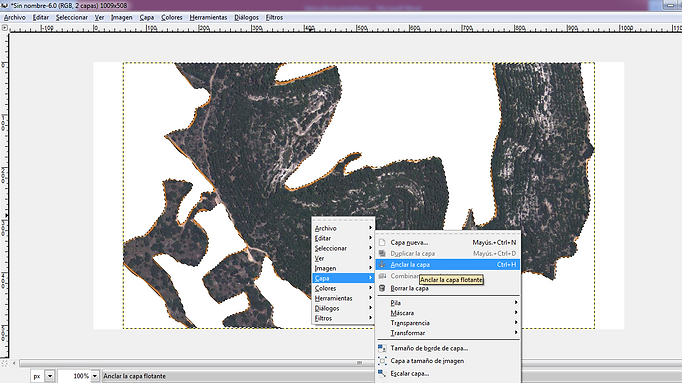Open Capa in the menu bar

[x=147, y=17]
